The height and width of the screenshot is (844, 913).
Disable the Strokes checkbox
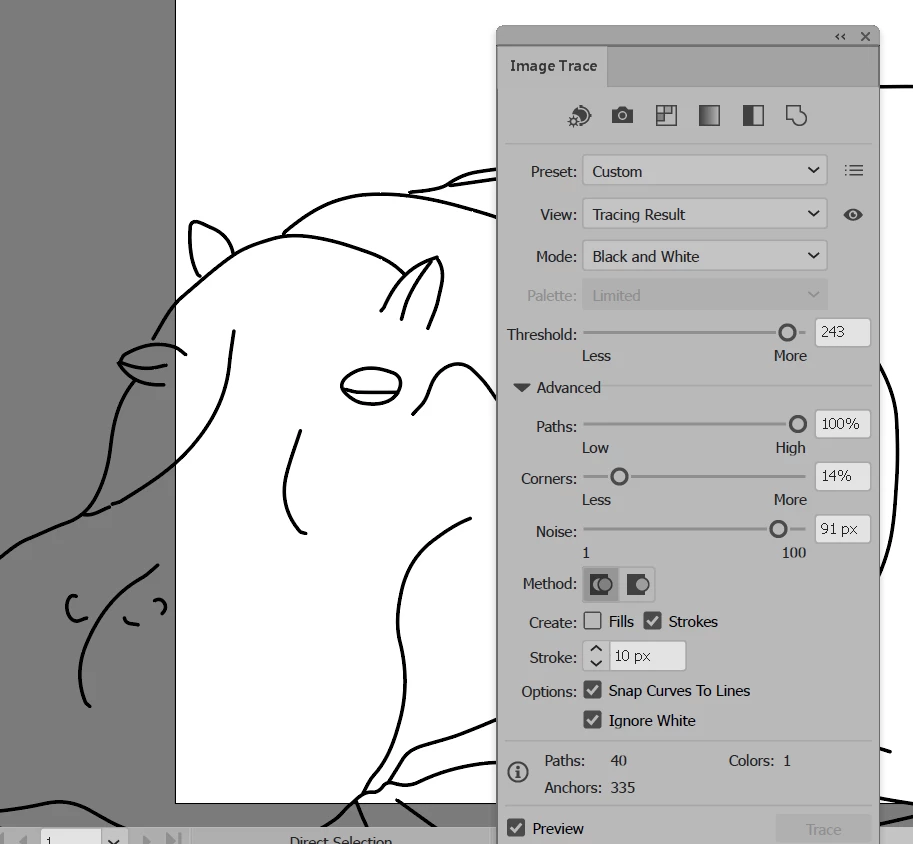tap(653, 621)
